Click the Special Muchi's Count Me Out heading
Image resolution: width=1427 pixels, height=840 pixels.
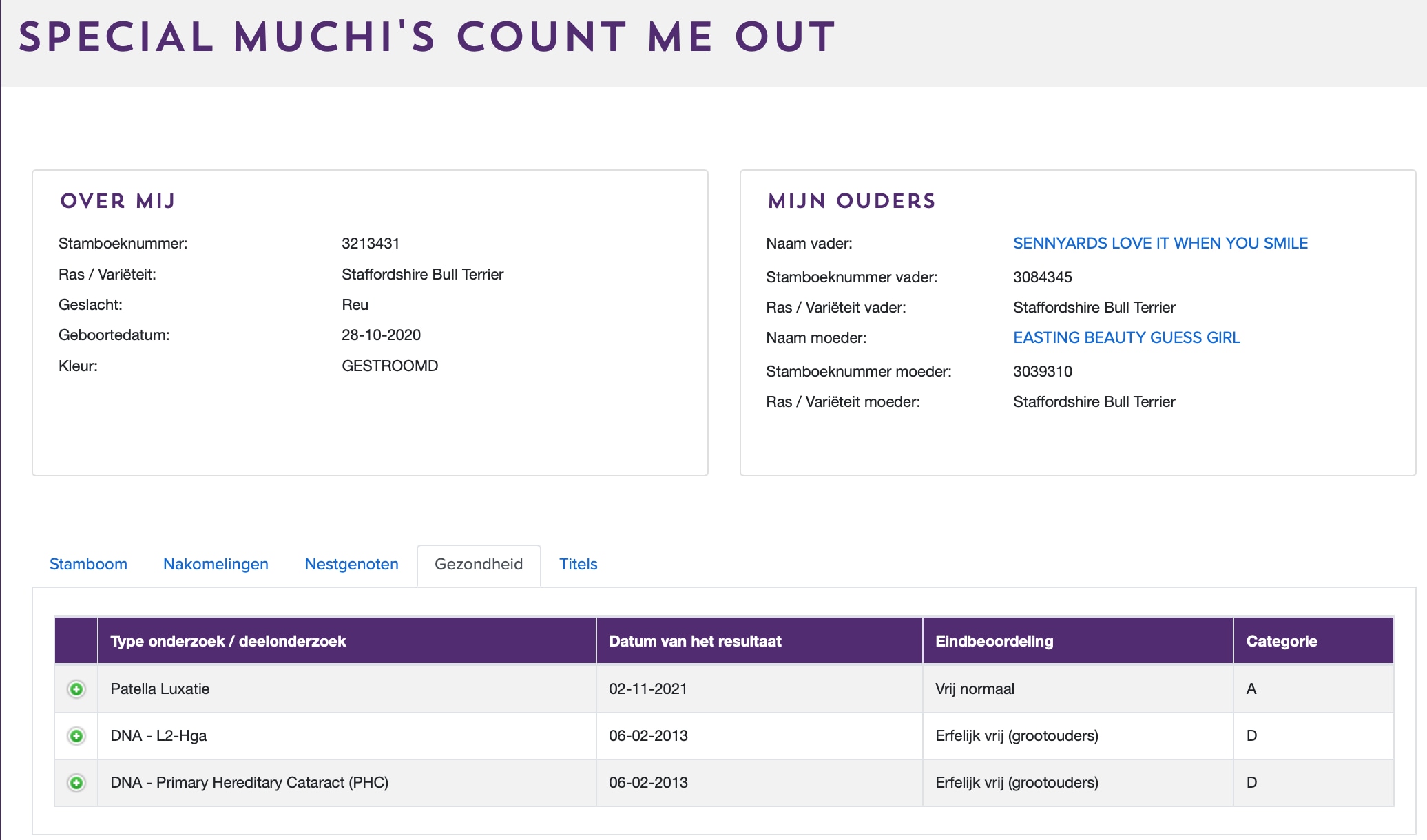click(x=427, y=37)
